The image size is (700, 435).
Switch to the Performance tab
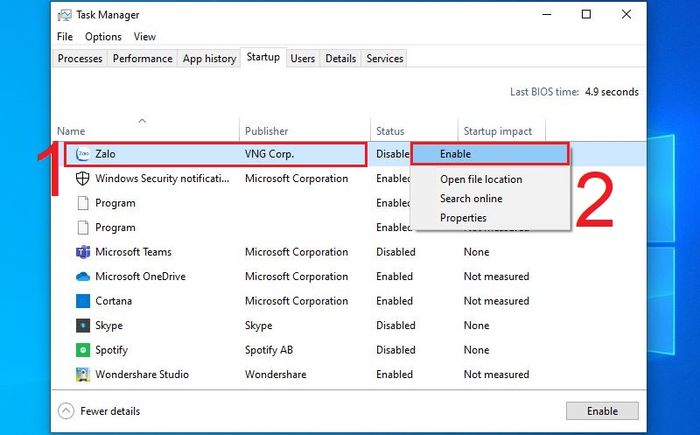[142, 59]
